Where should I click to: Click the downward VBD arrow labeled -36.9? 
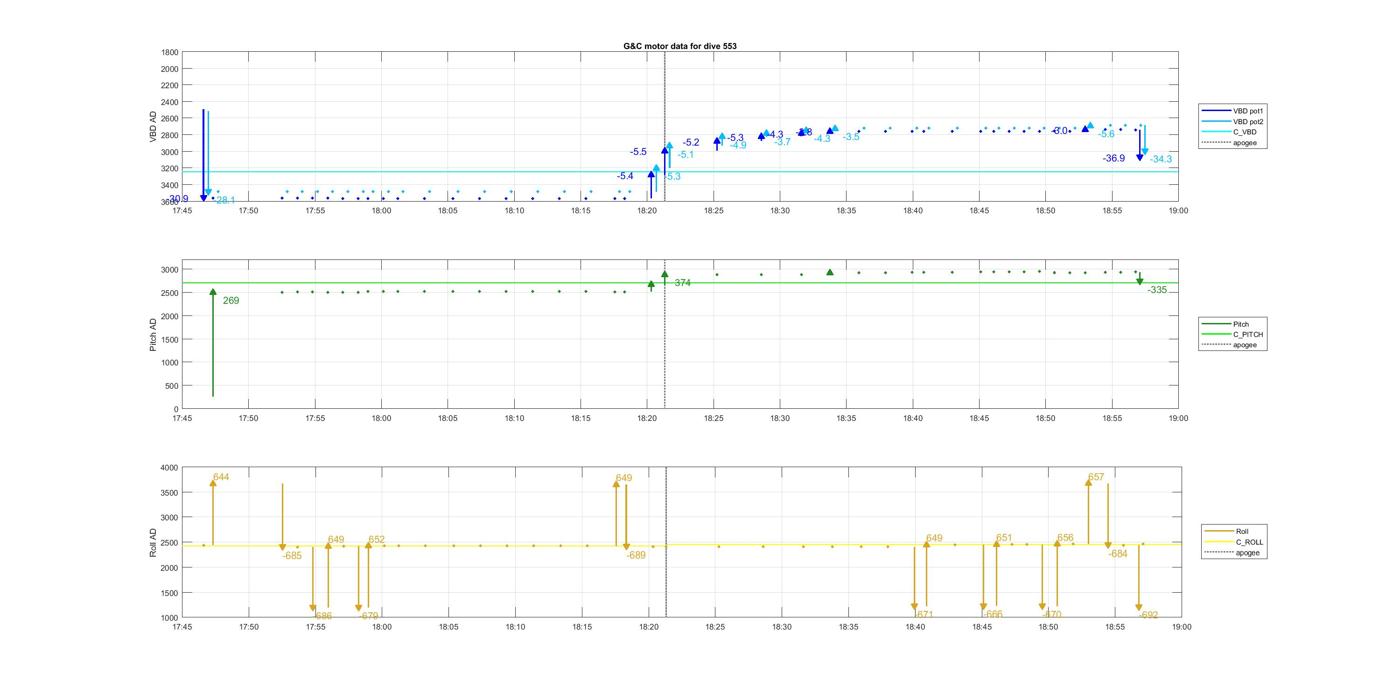1139,144
